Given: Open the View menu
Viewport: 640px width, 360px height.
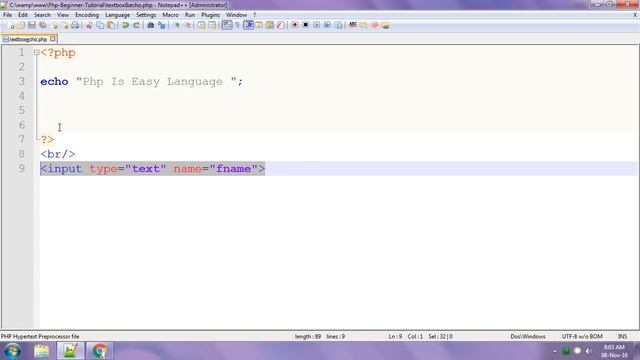Looking at the screenshot, I should [x=62, y=15].
